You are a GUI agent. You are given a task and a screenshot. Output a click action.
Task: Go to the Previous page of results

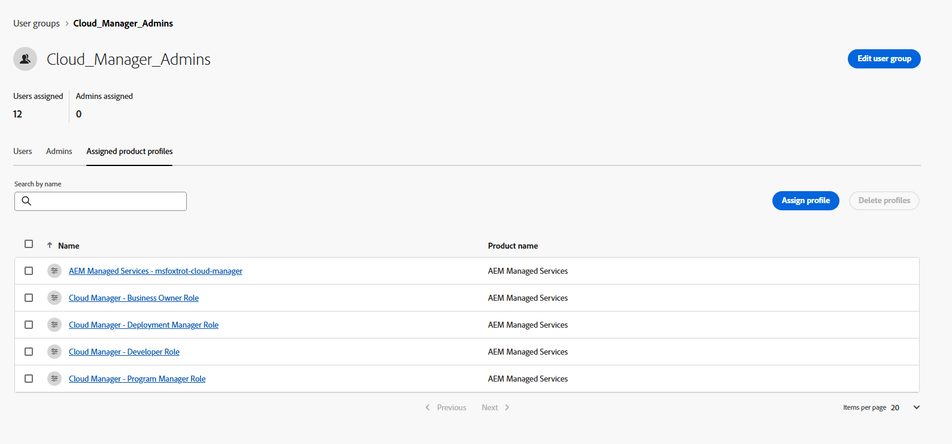click(x=446, y=408)
